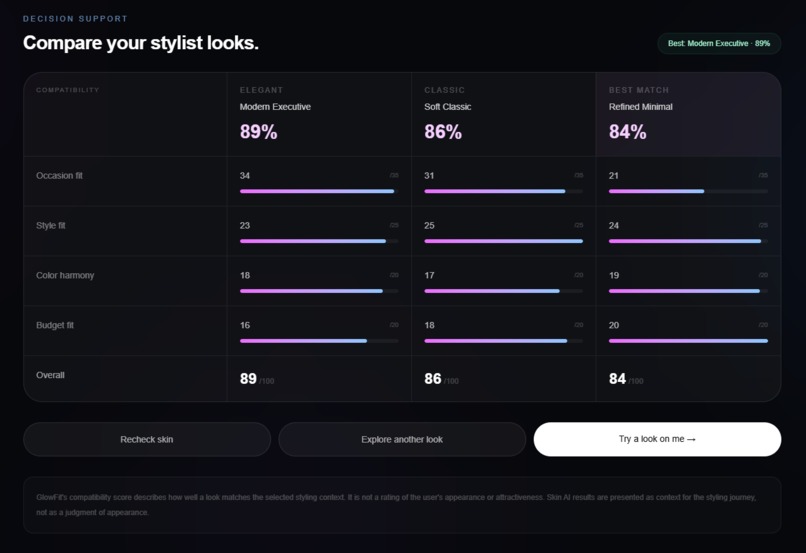This screenshot has height=553, width=806.
Task: Select the Refined Minimal look name
Action: pos(640,107)
